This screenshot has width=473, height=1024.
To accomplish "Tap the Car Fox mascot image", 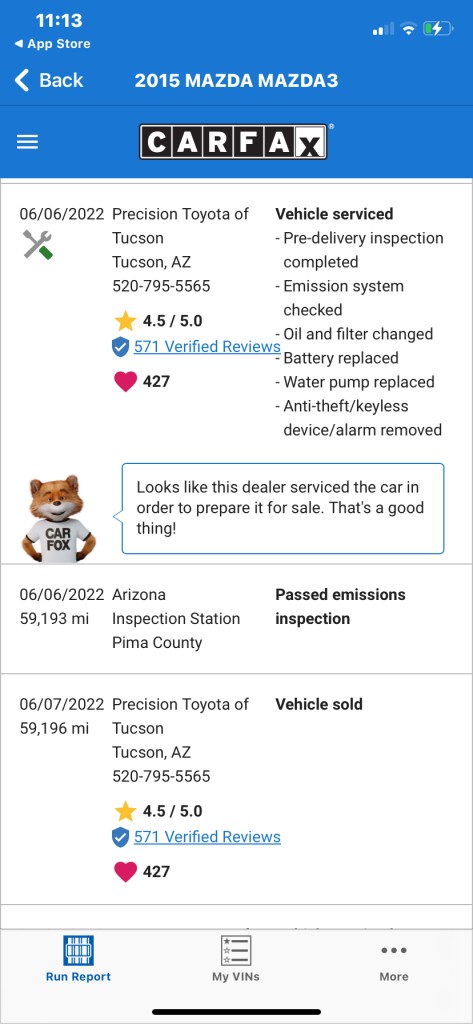I will (x=59, y=519).
